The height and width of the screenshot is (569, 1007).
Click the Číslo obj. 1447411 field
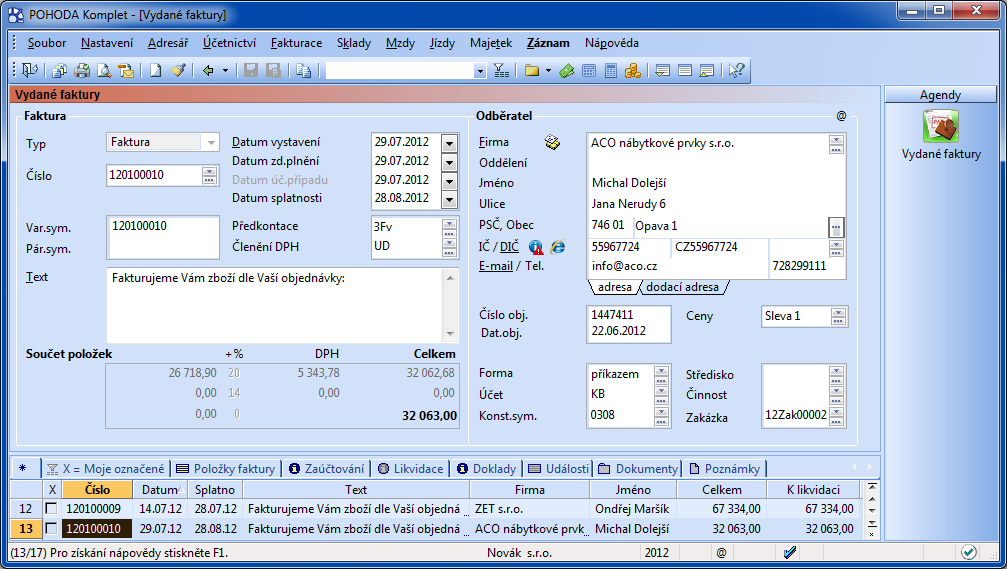coord(629,315)
